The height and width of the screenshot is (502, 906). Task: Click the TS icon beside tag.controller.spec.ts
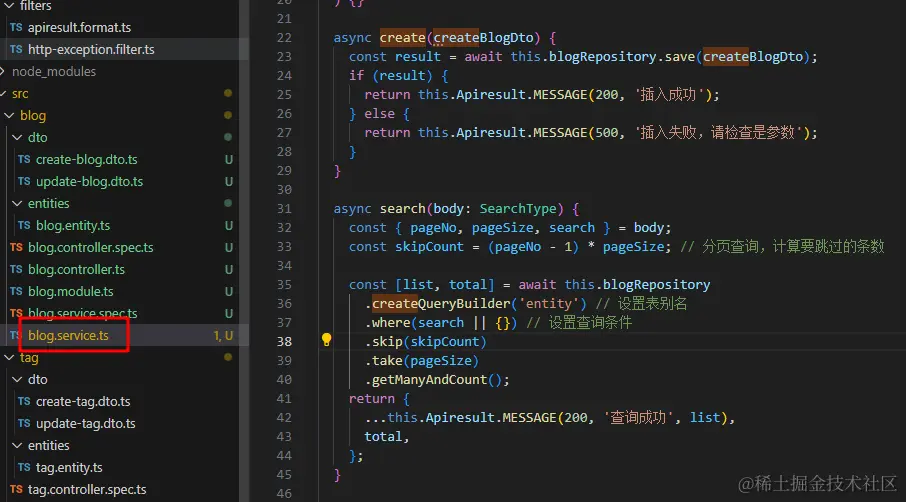(16, 489)
